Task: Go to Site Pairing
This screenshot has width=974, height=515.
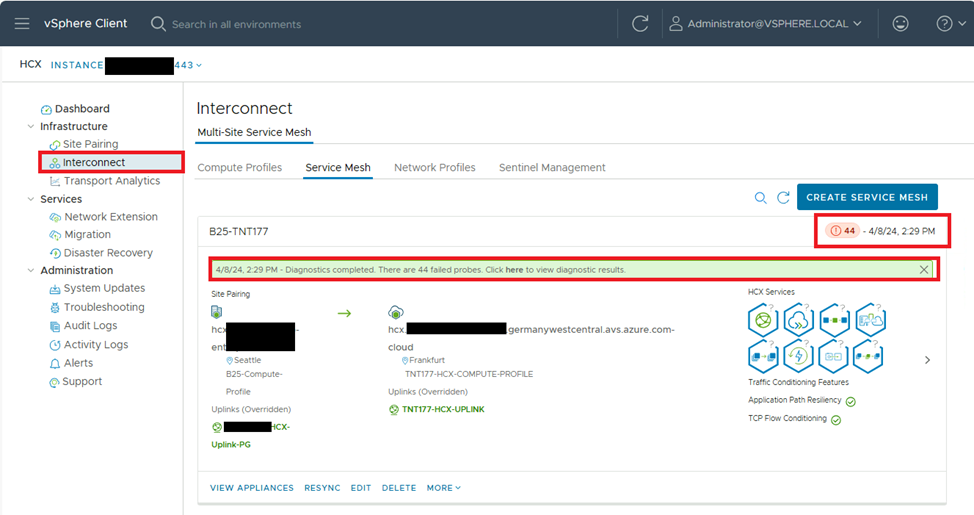Action: pos(84,144)
